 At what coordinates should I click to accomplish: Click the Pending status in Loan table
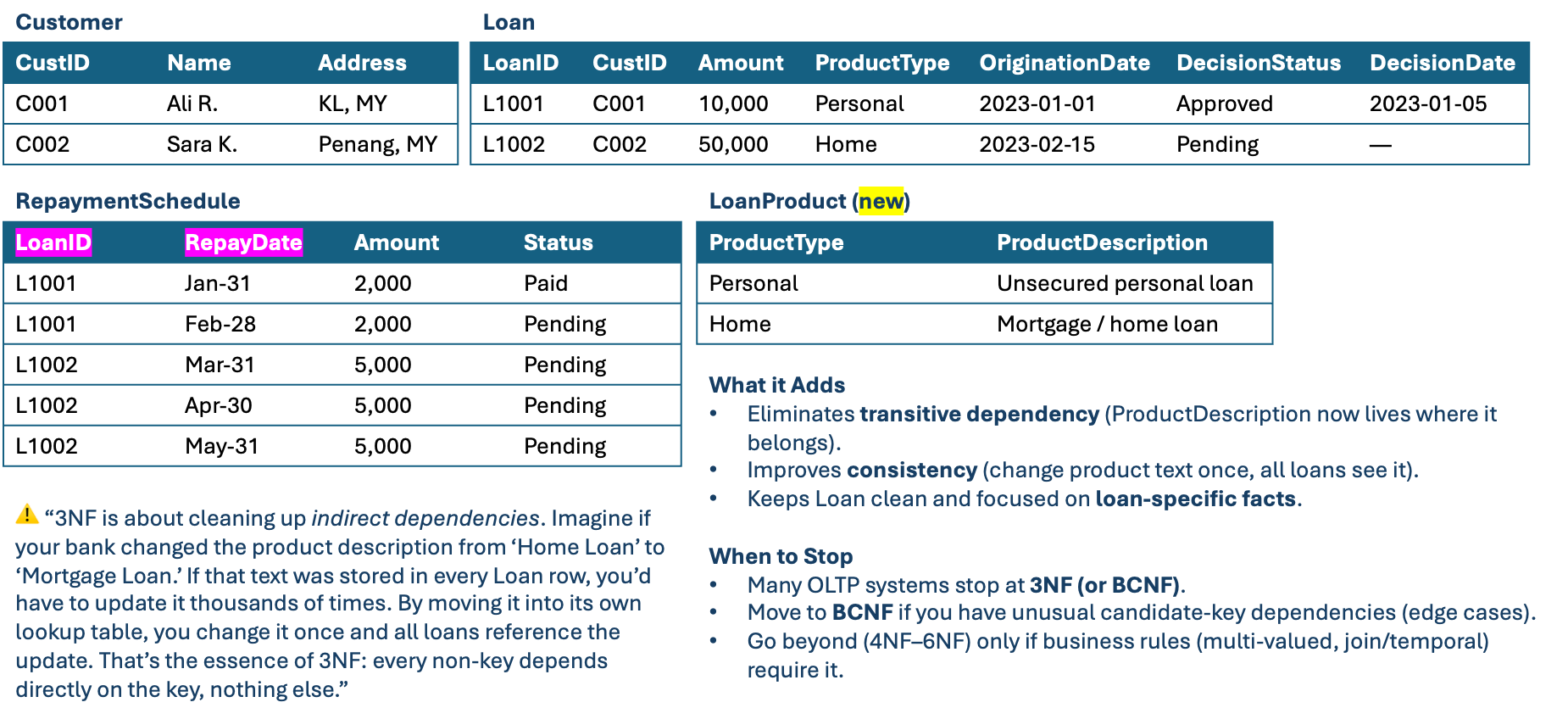tap(1218, 145)
